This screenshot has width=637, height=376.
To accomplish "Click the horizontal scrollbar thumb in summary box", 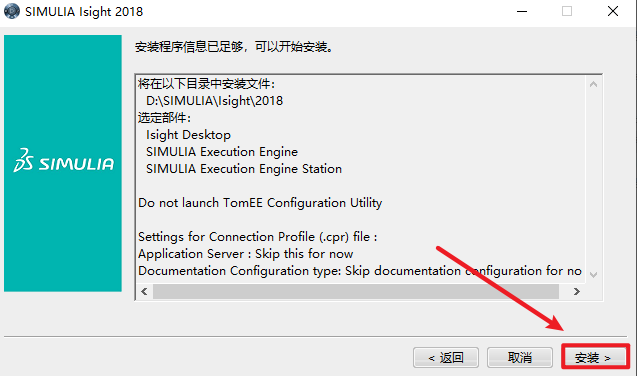I will [356, 291].
